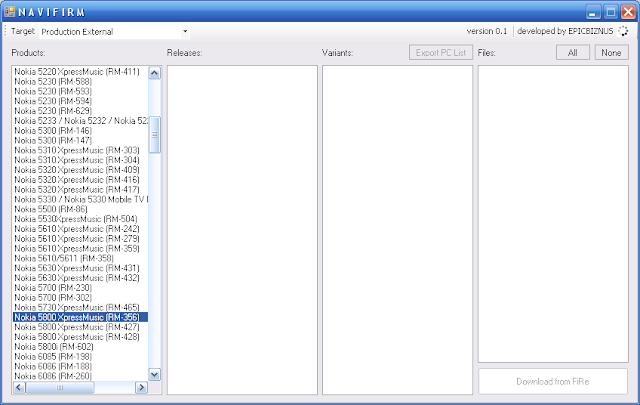Click the products list scroll down arrow
The width and height of the screenshot is (640, 405).
154,374
